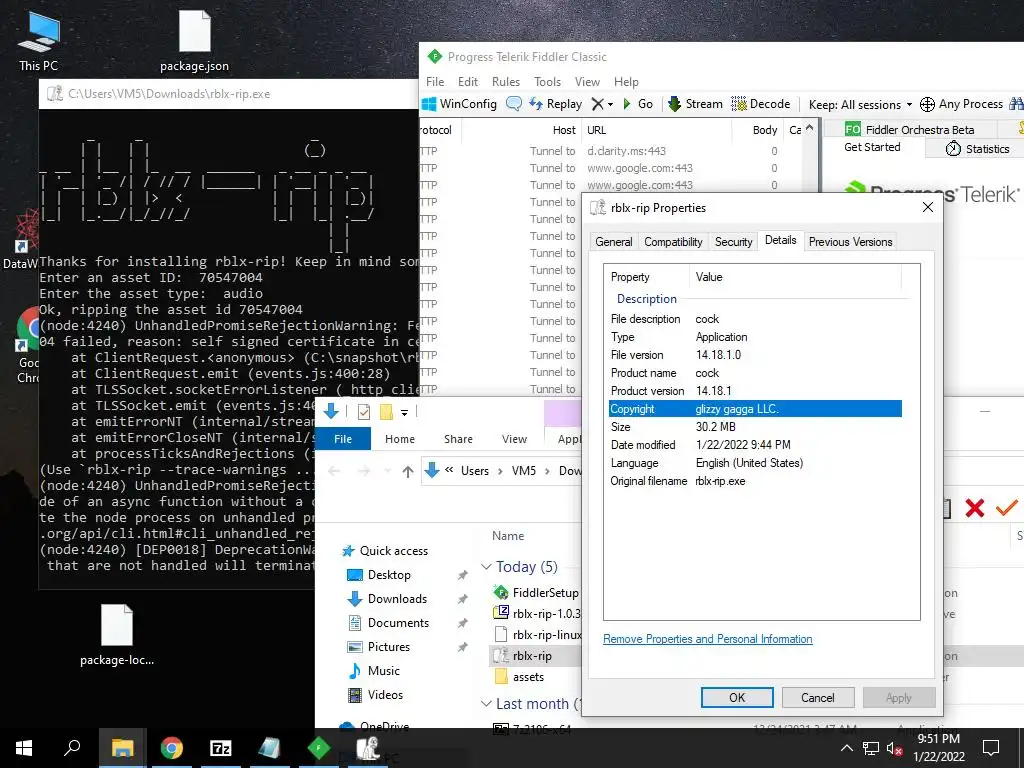Image resolution: width=1024 pixels, height=768 pixels.
Task: Click the Fiddler comment bubble icon
Action: pyautogui.click(x=514, y=104)
